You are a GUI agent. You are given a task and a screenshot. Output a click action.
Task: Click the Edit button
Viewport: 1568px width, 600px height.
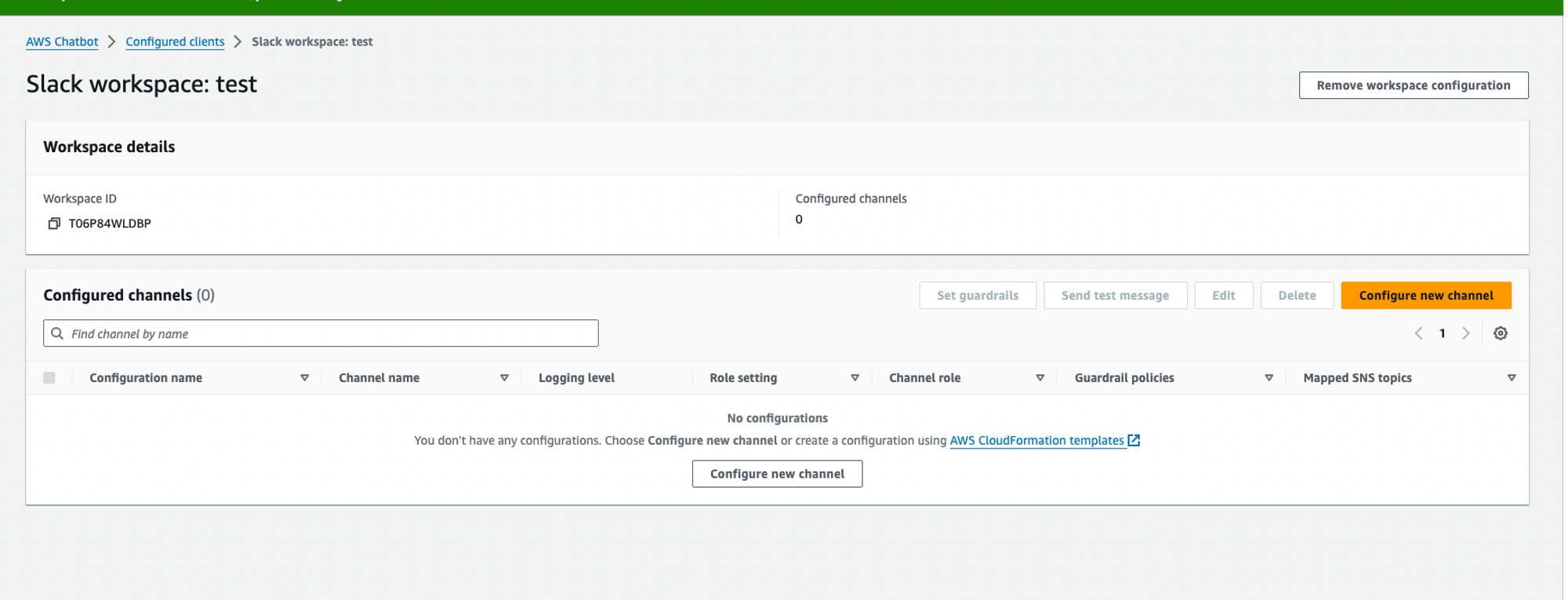coord(1223,296)
